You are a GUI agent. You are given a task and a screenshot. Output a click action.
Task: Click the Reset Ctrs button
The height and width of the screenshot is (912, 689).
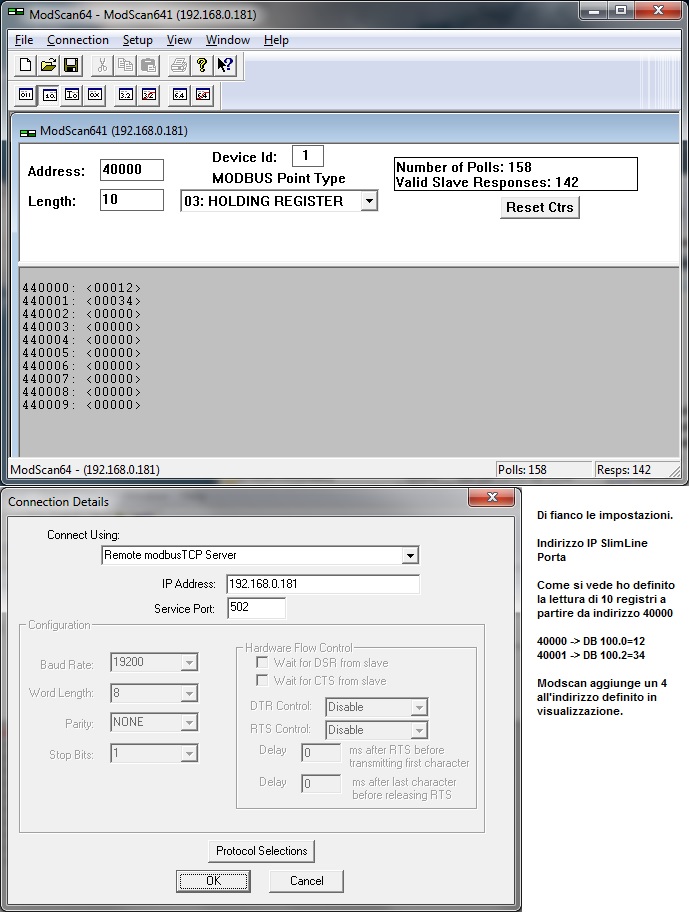(540, 208)
